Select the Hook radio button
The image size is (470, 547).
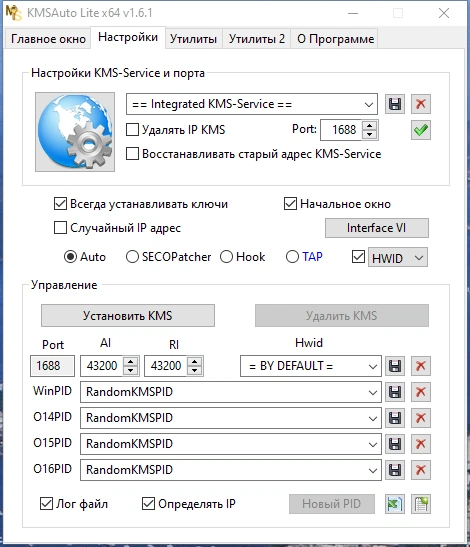pyautogui.click(x=226, y=257)
